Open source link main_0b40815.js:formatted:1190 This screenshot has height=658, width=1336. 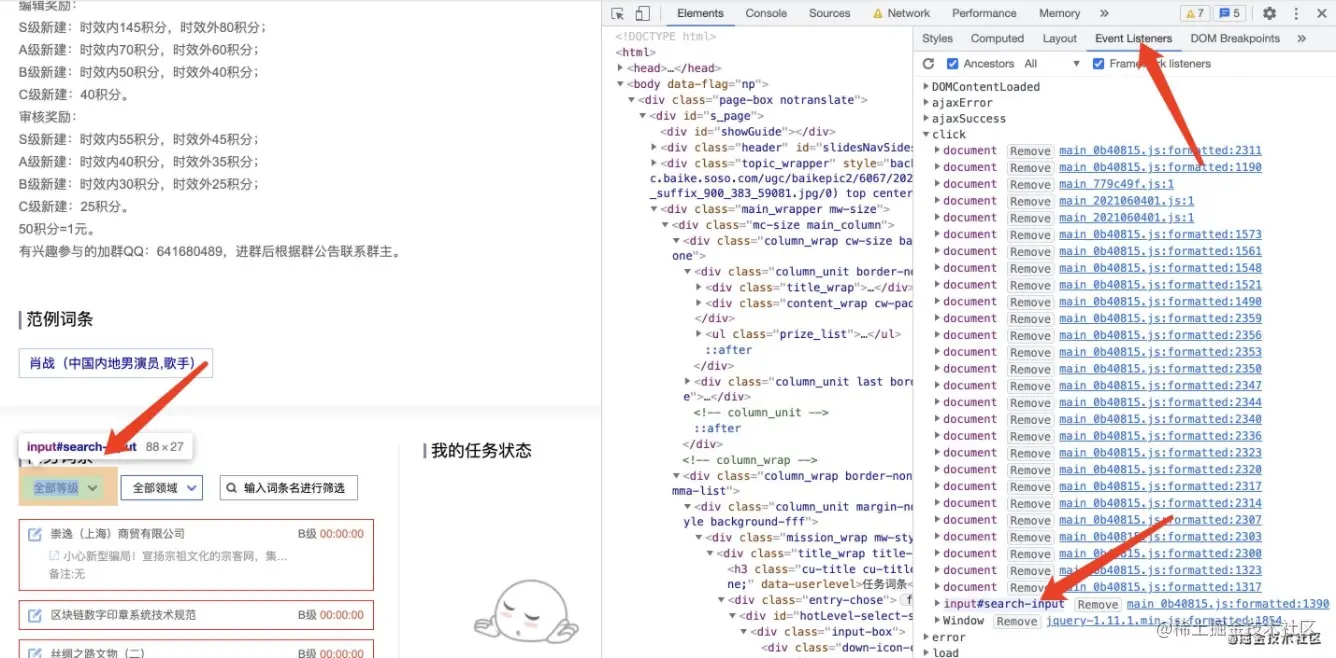pyautogui.click(x=1160, y=167)
